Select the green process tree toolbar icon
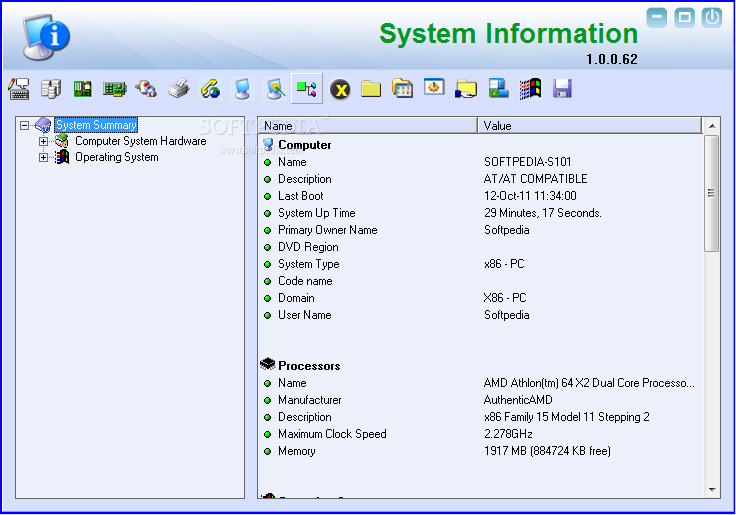 coord(307,89)
